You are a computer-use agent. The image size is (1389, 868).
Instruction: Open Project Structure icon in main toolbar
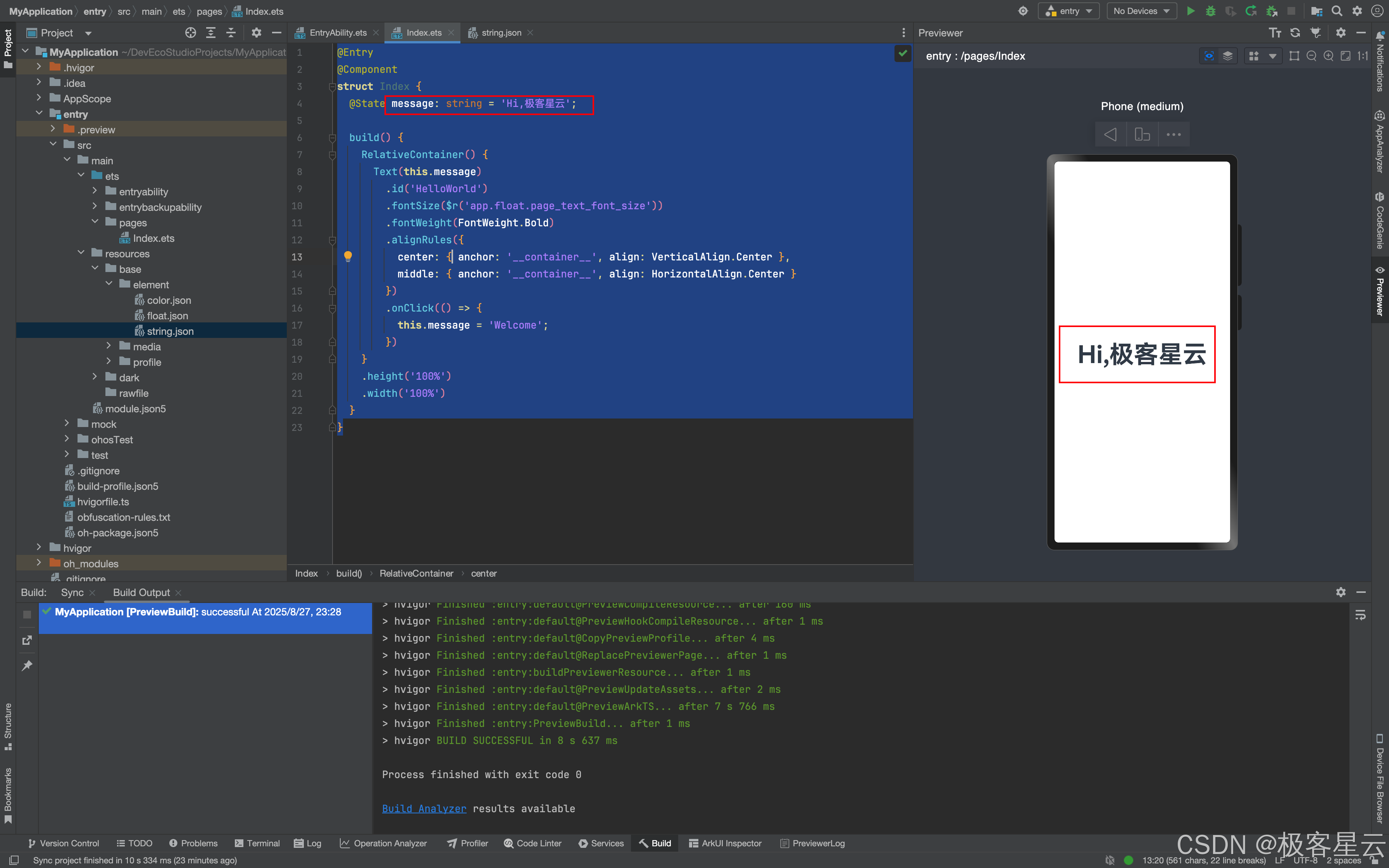coord(1317,11)
